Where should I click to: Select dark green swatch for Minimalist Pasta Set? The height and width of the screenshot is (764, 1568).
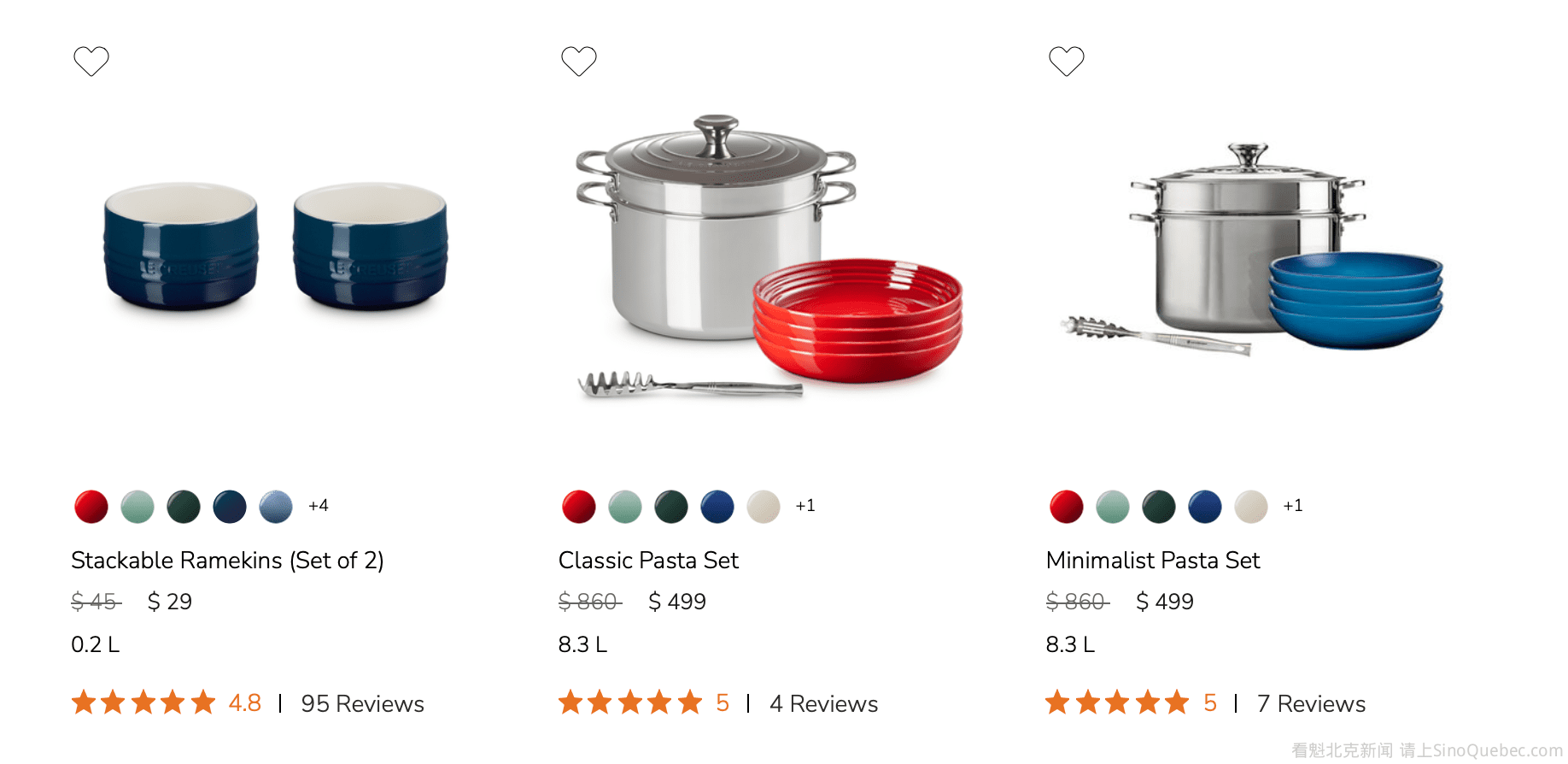(1159, 507)
